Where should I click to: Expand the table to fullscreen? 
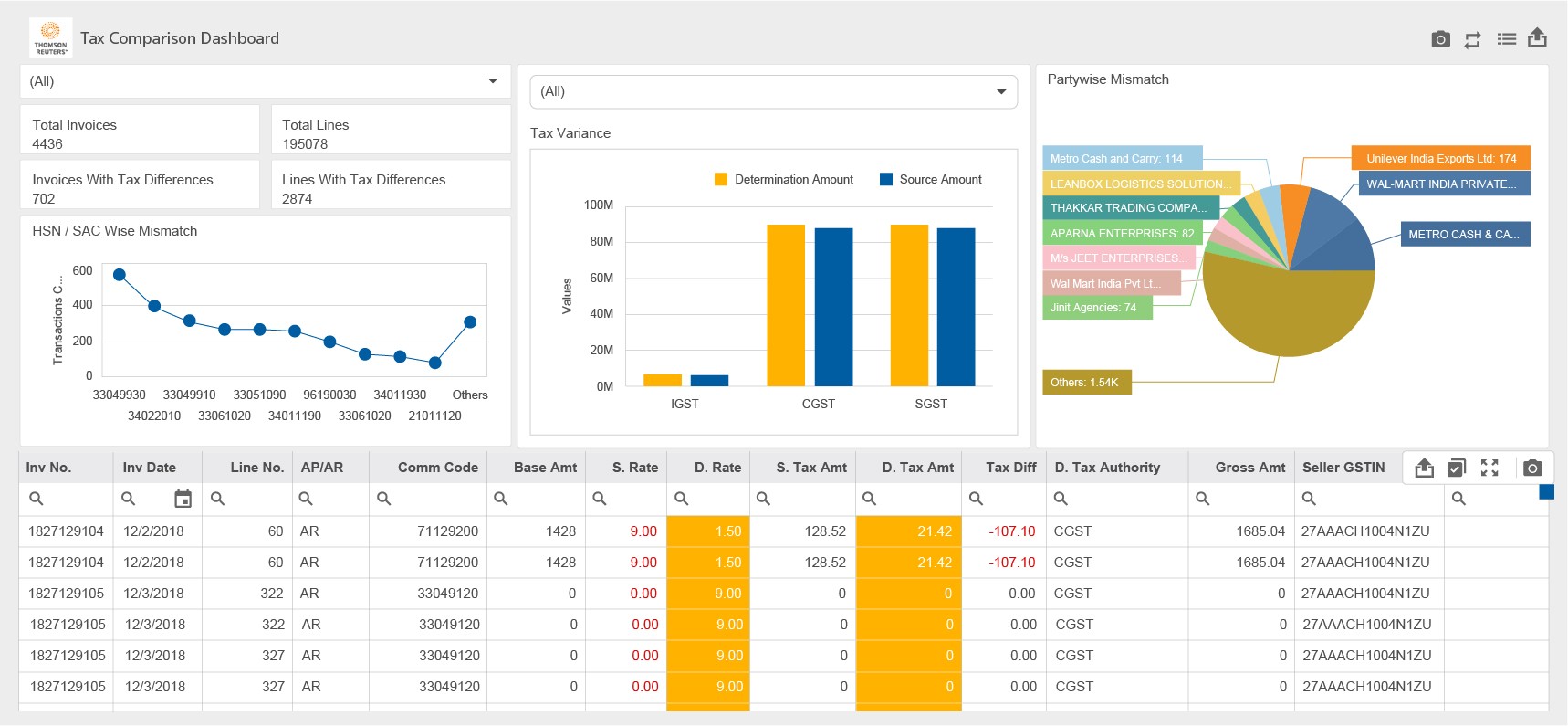(1490, 468)
